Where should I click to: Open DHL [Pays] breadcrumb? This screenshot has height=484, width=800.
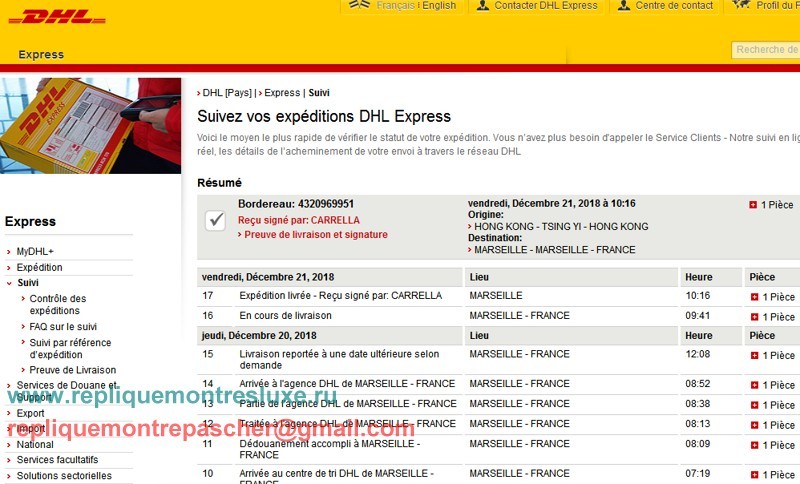coord(227,93)
